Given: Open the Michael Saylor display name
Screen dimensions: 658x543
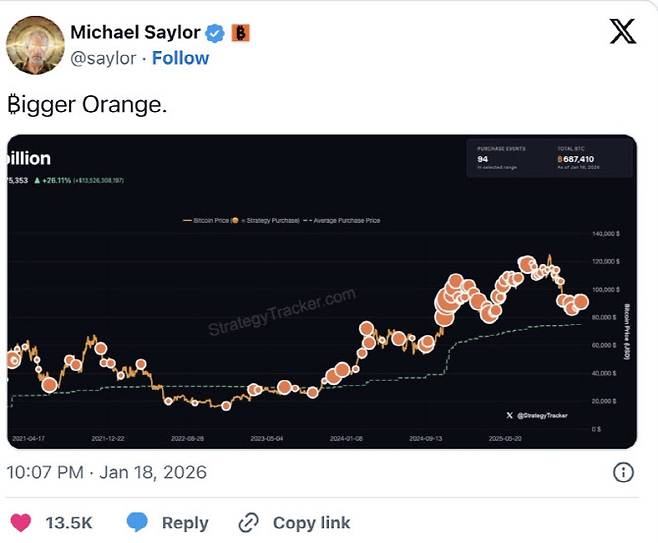Looking at the screenshot, I should point(135,33).
